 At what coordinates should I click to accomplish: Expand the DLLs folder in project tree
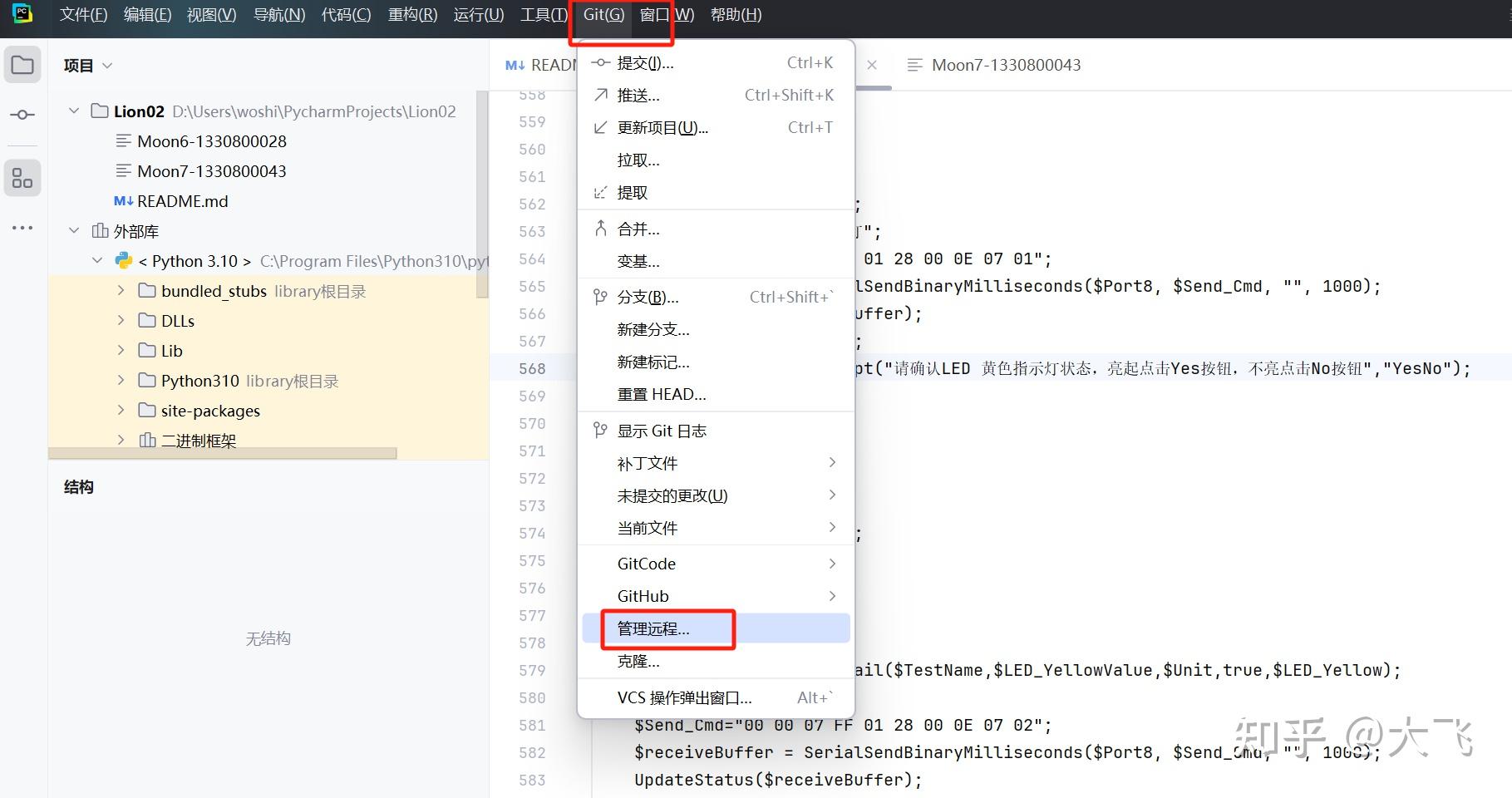coord(121,320)
